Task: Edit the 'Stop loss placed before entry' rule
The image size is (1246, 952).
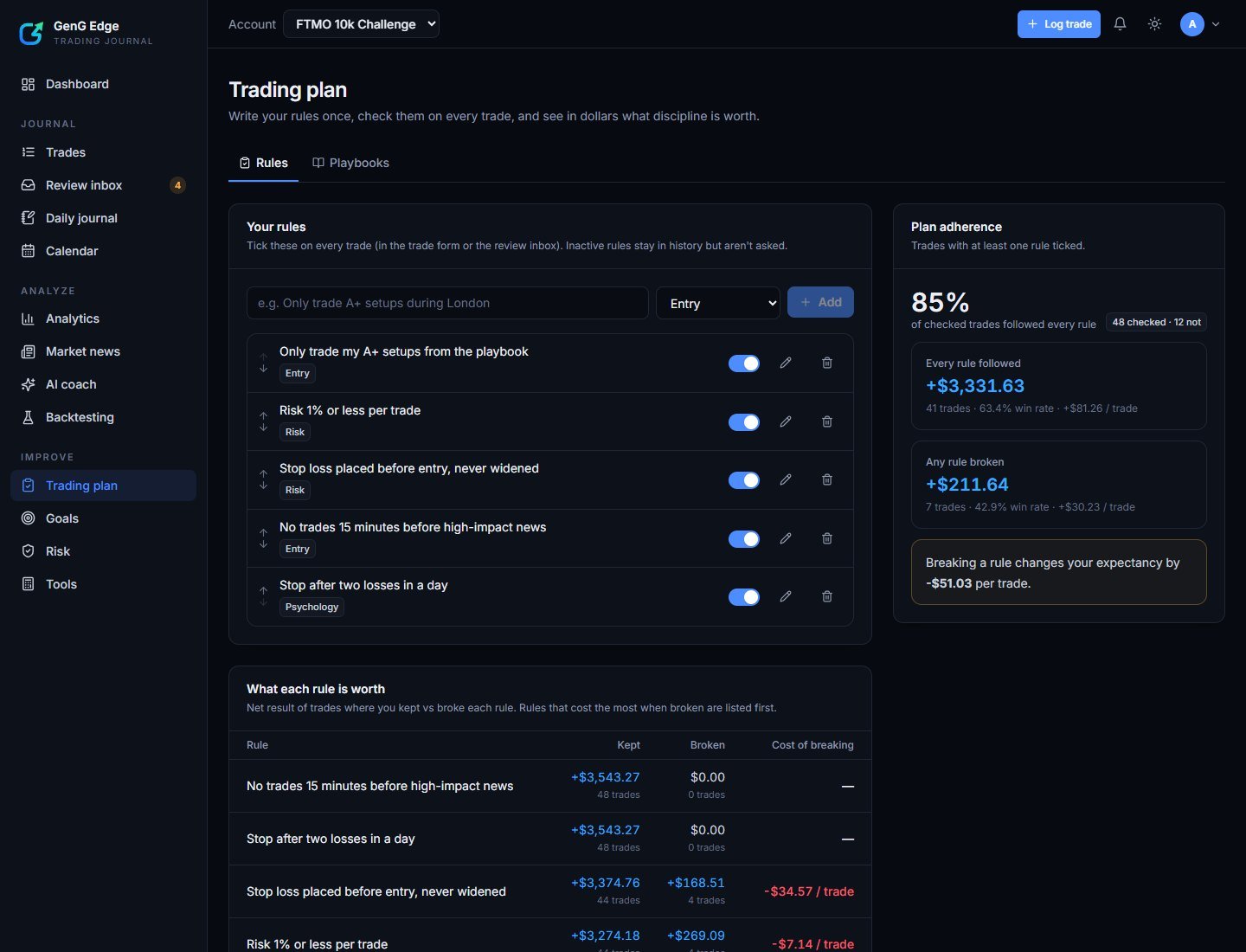Action: pyautogui.click(x=786, y=479)
